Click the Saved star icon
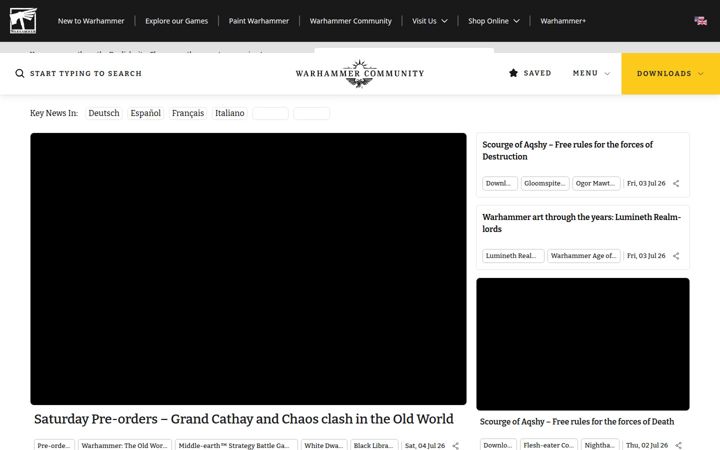This screenshot has height=450, width=720. (x=513, y=73)
